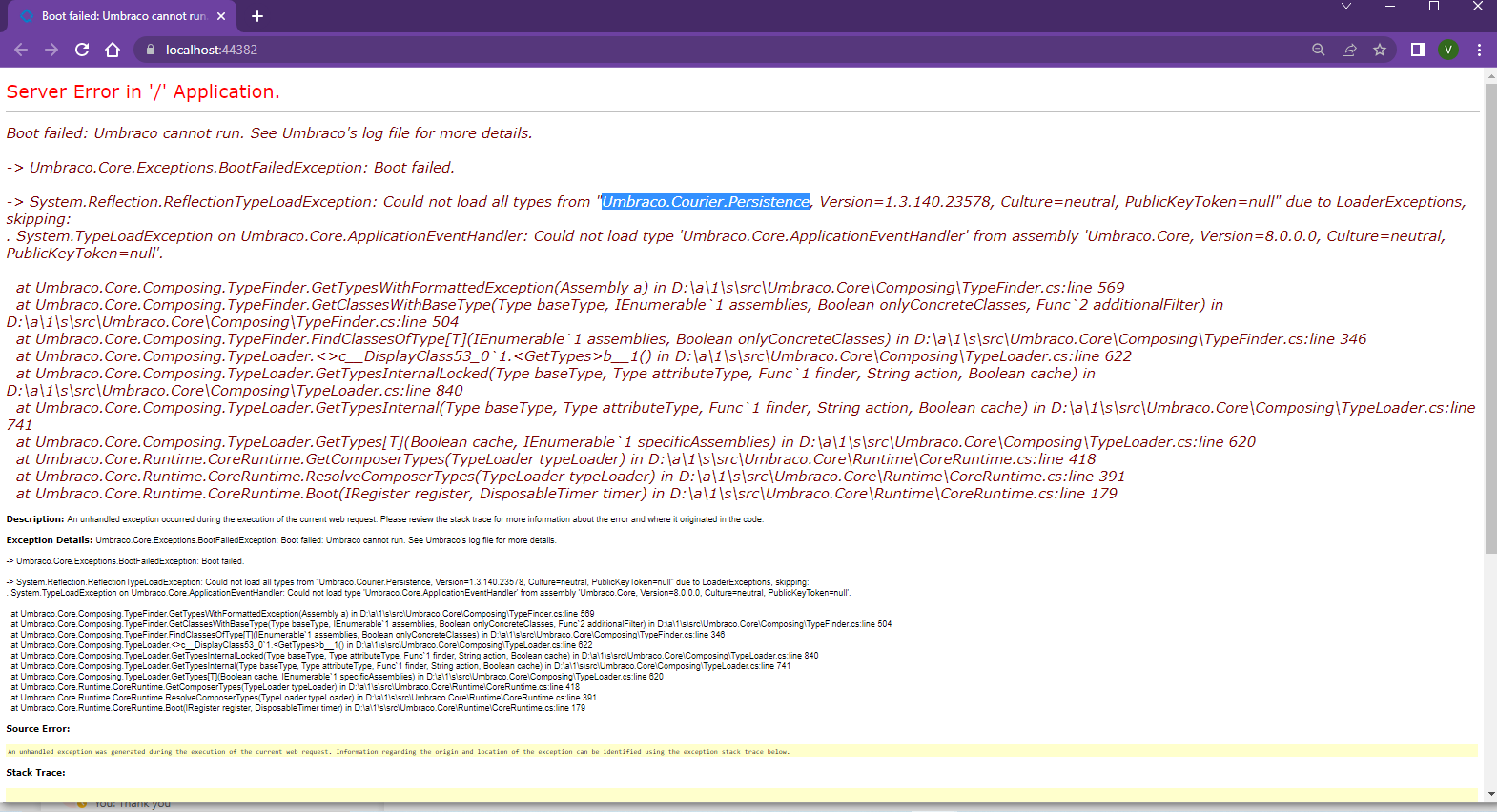Open a new tab with the plus button
The image size is (1497, 812).
point(257,16)
